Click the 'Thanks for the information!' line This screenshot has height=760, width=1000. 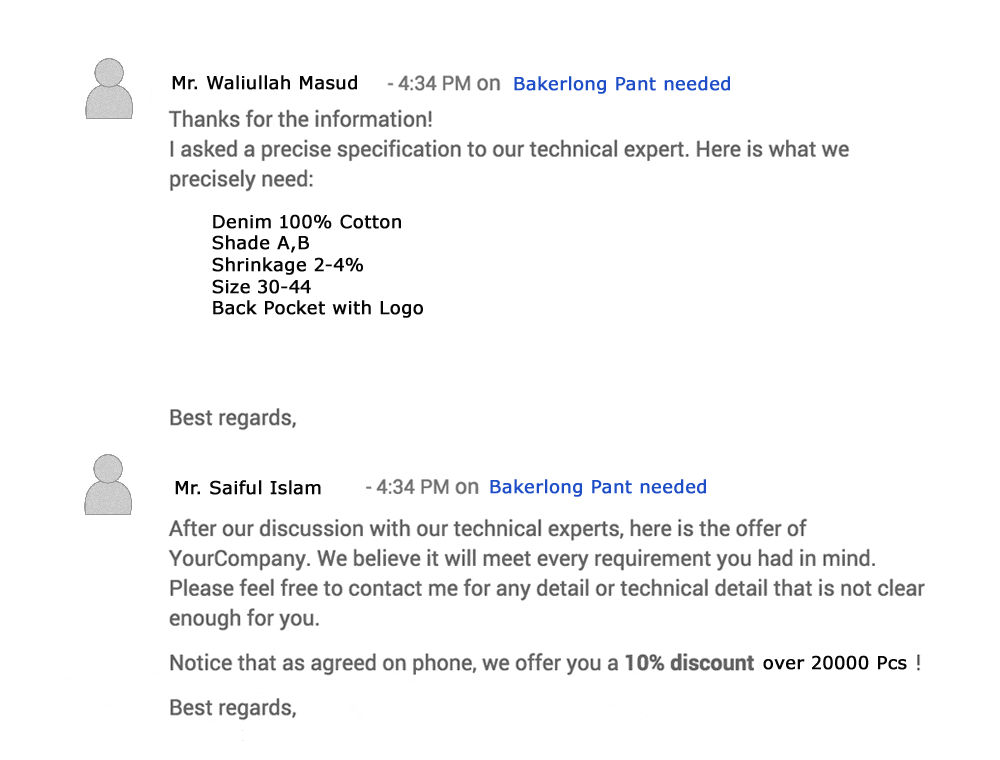tap(300, 120)
